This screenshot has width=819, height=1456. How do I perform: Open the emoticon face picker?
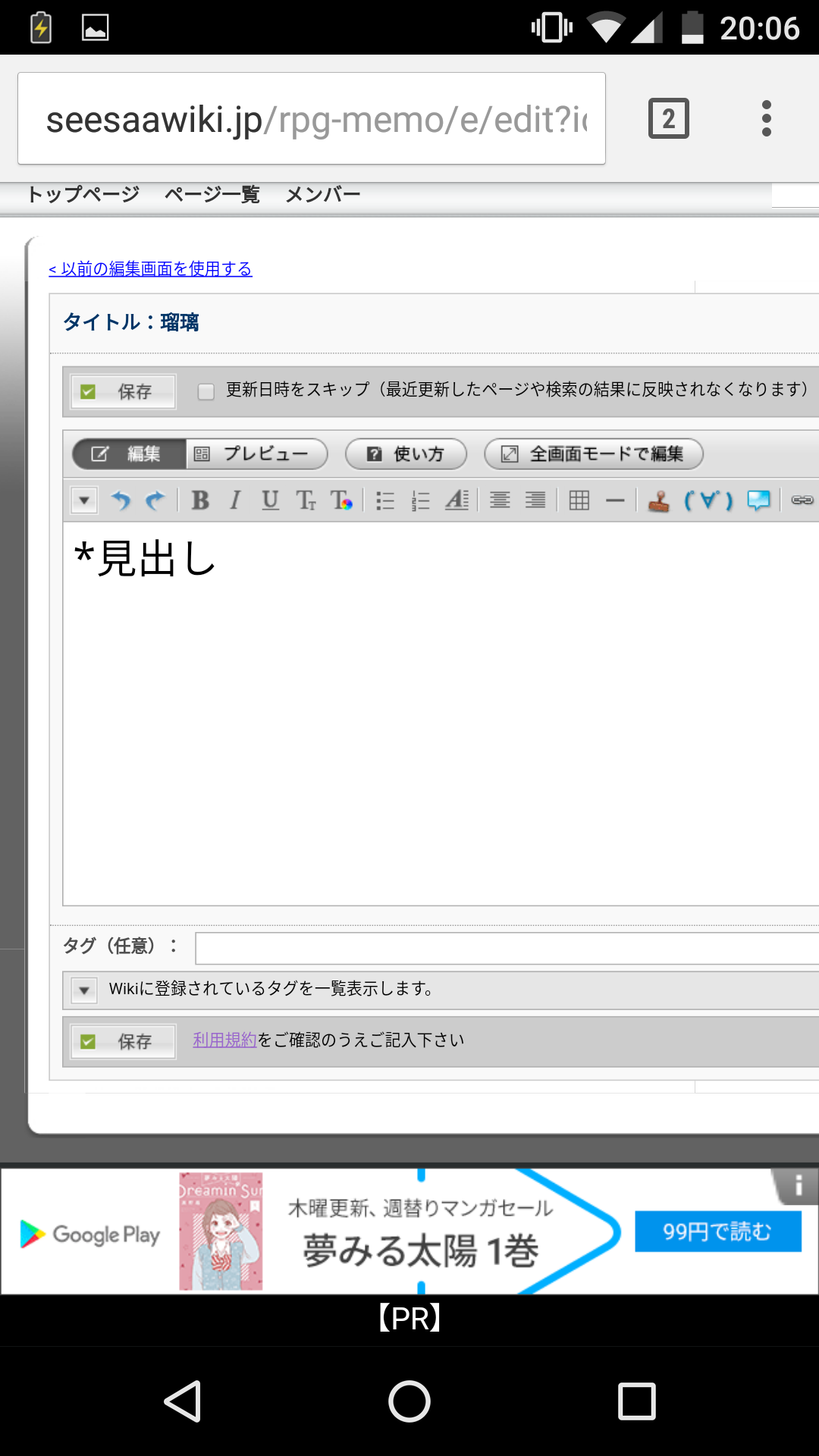point(708,500)
